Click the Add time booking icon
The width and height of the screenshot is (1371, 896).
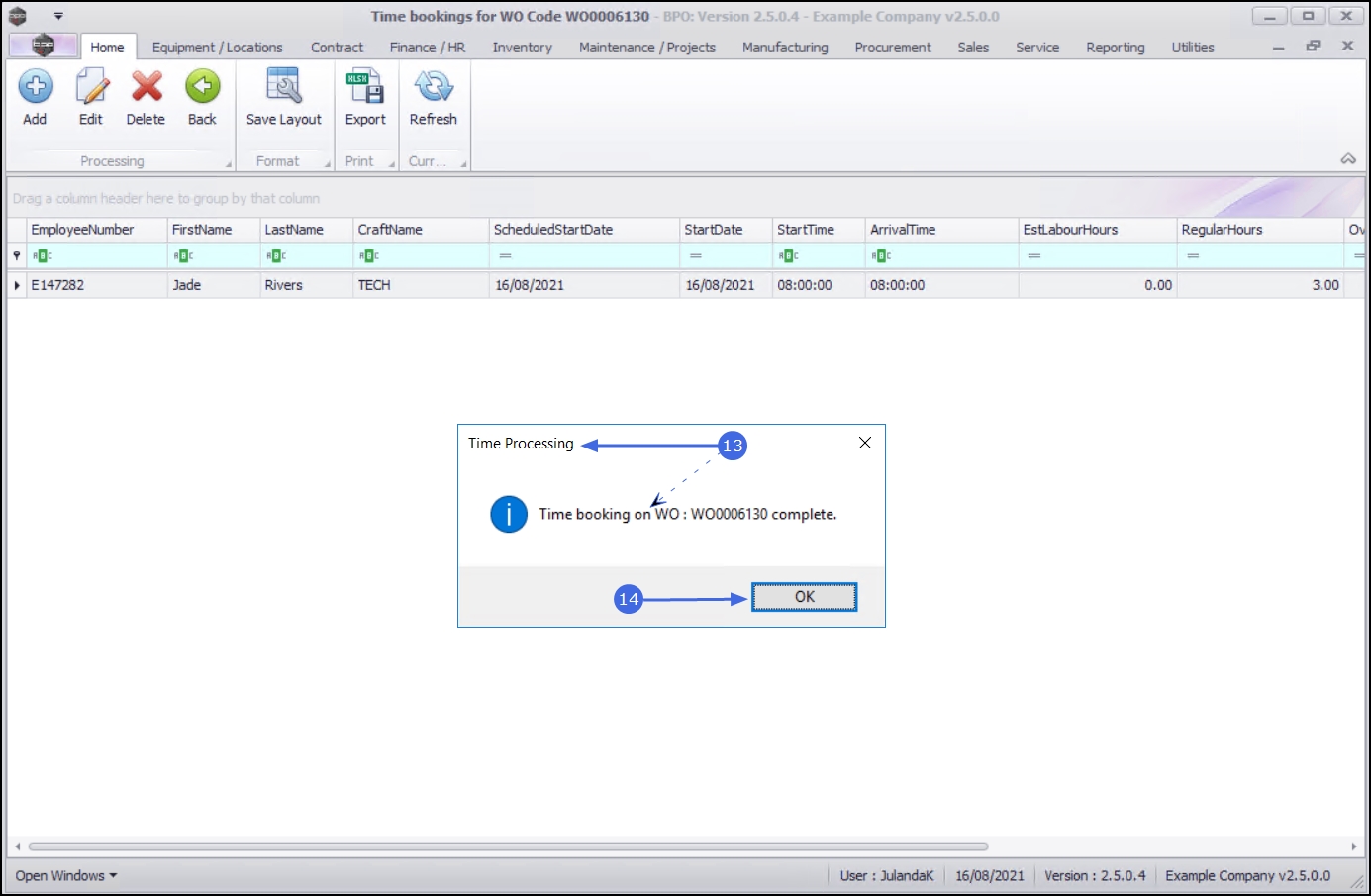(35, 87)
